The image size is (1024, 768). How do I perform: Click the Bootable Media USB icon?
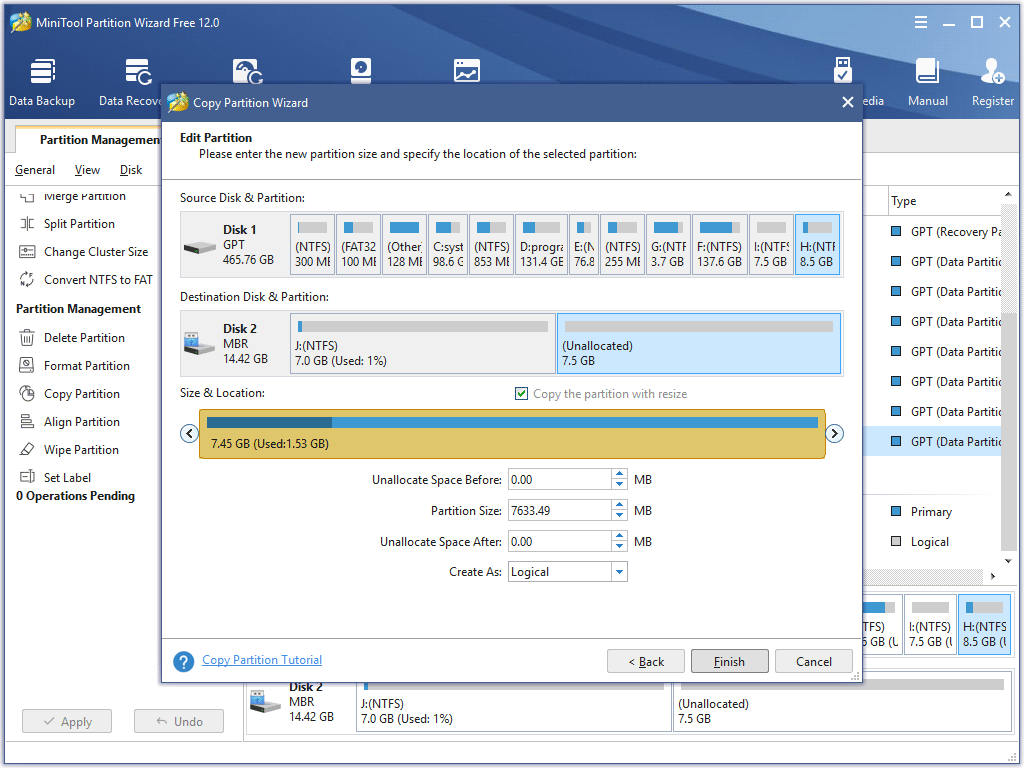842,70
